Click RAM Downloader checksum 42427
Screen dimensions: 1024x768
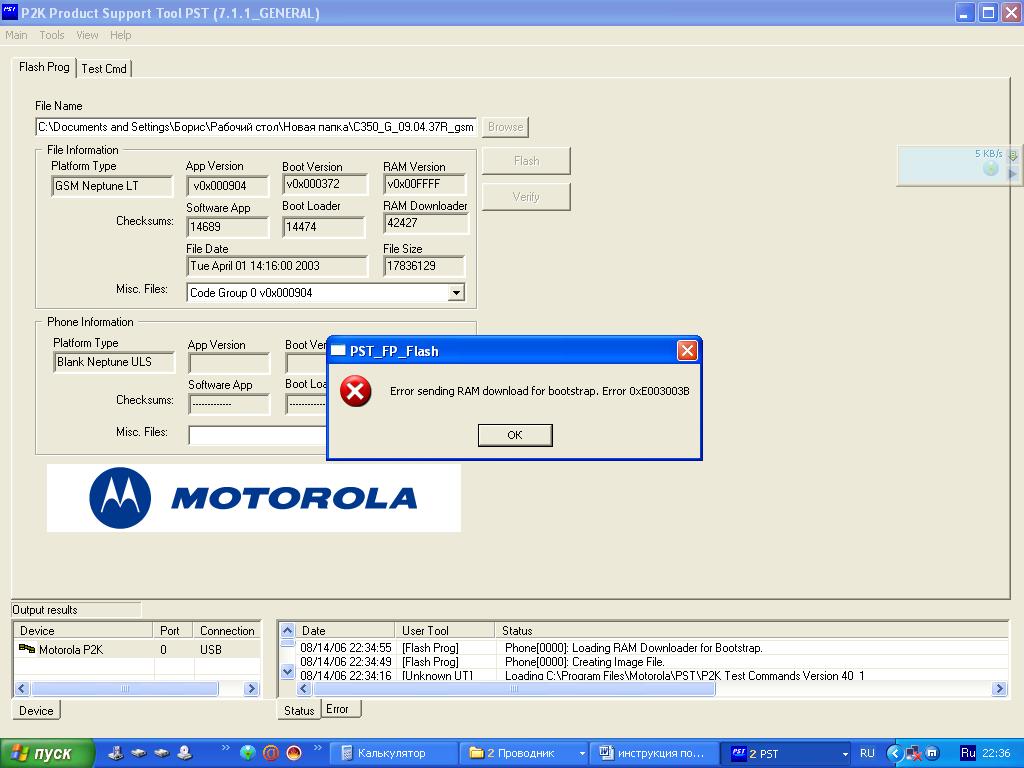coord(426,223)
